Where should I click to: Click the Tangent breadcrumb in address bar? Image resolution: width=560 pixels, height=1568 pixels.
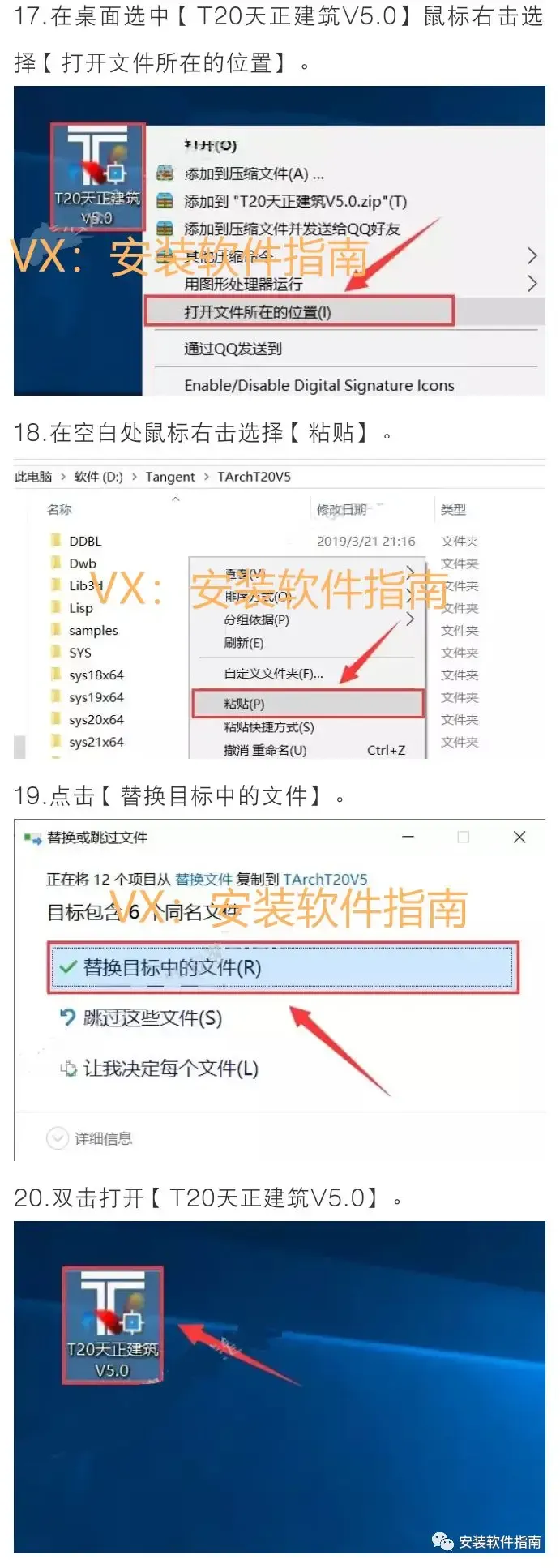click(x=170, y=477)
